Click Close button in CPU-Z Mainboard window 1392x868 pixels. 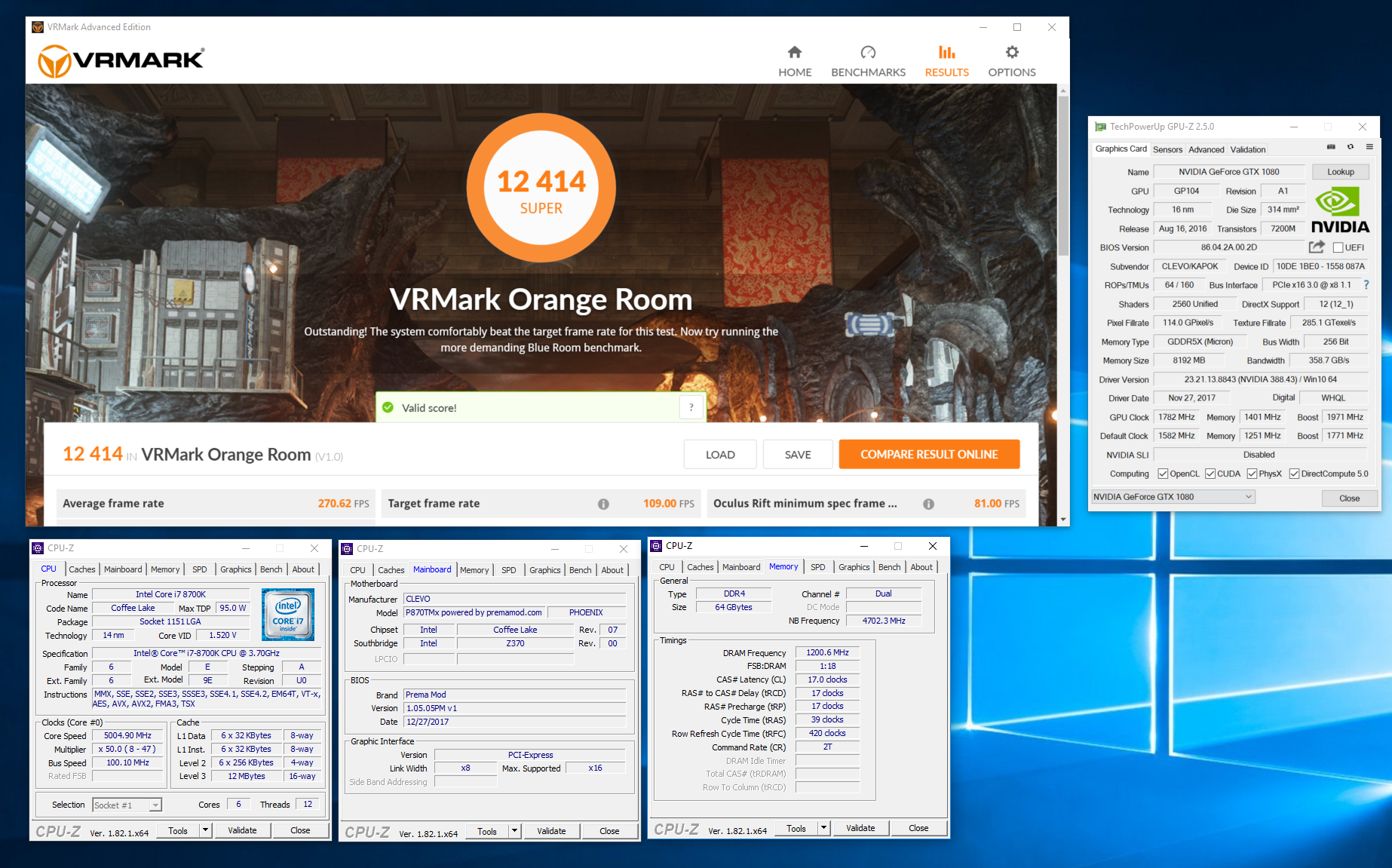click(609, 831)
